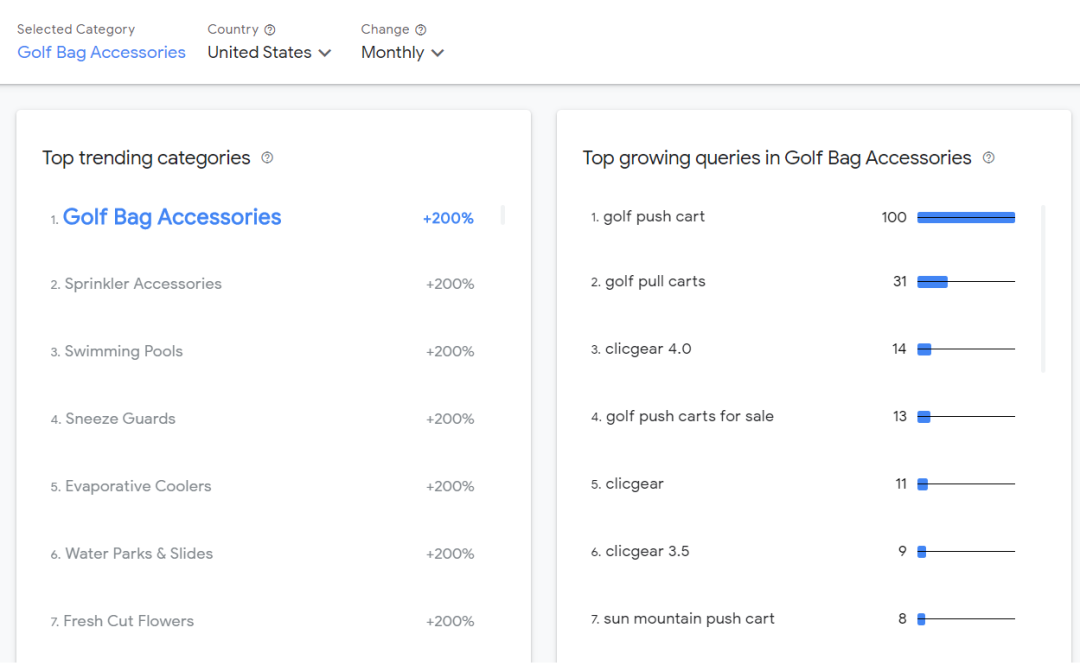Click help icon beside Top growing queries
The image size is (1080, 666).
989,158
